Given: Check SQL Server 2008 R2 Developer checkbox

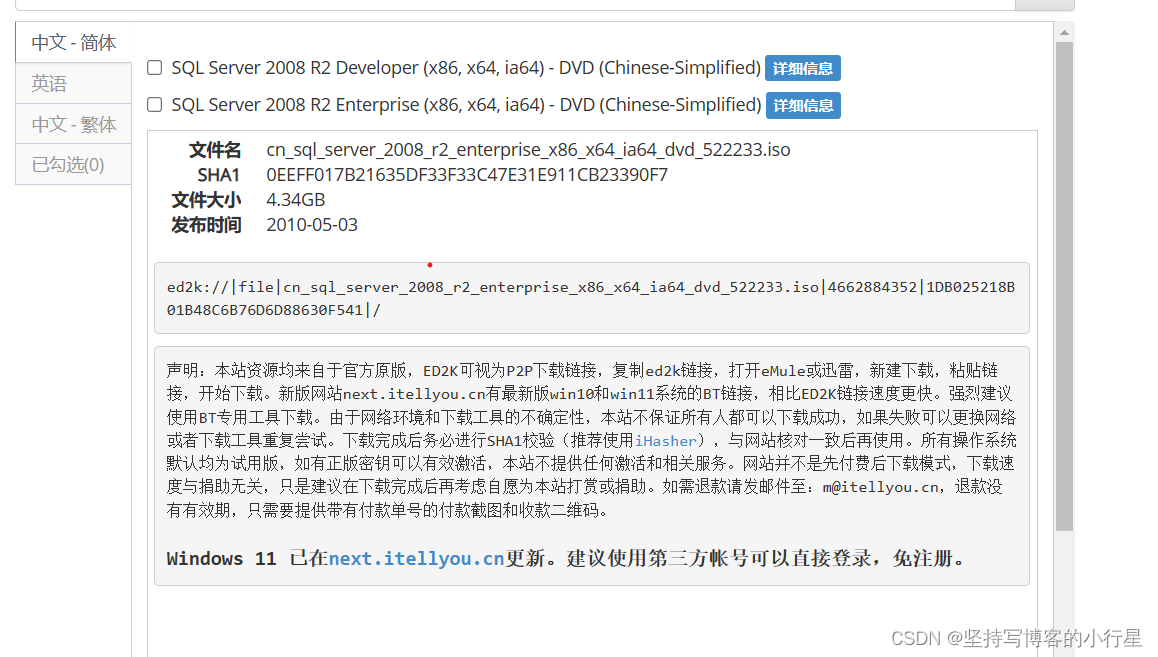Looking at the screenshot, I should click(x=154, y=68).
